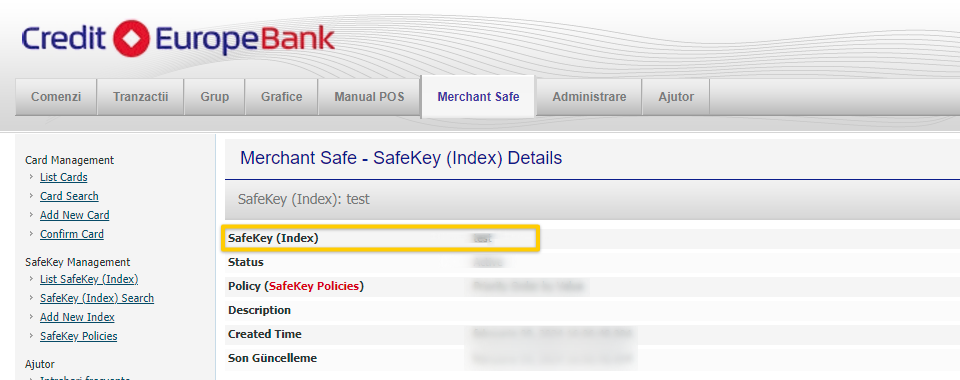Open the Grup tab

click(215, 97)
